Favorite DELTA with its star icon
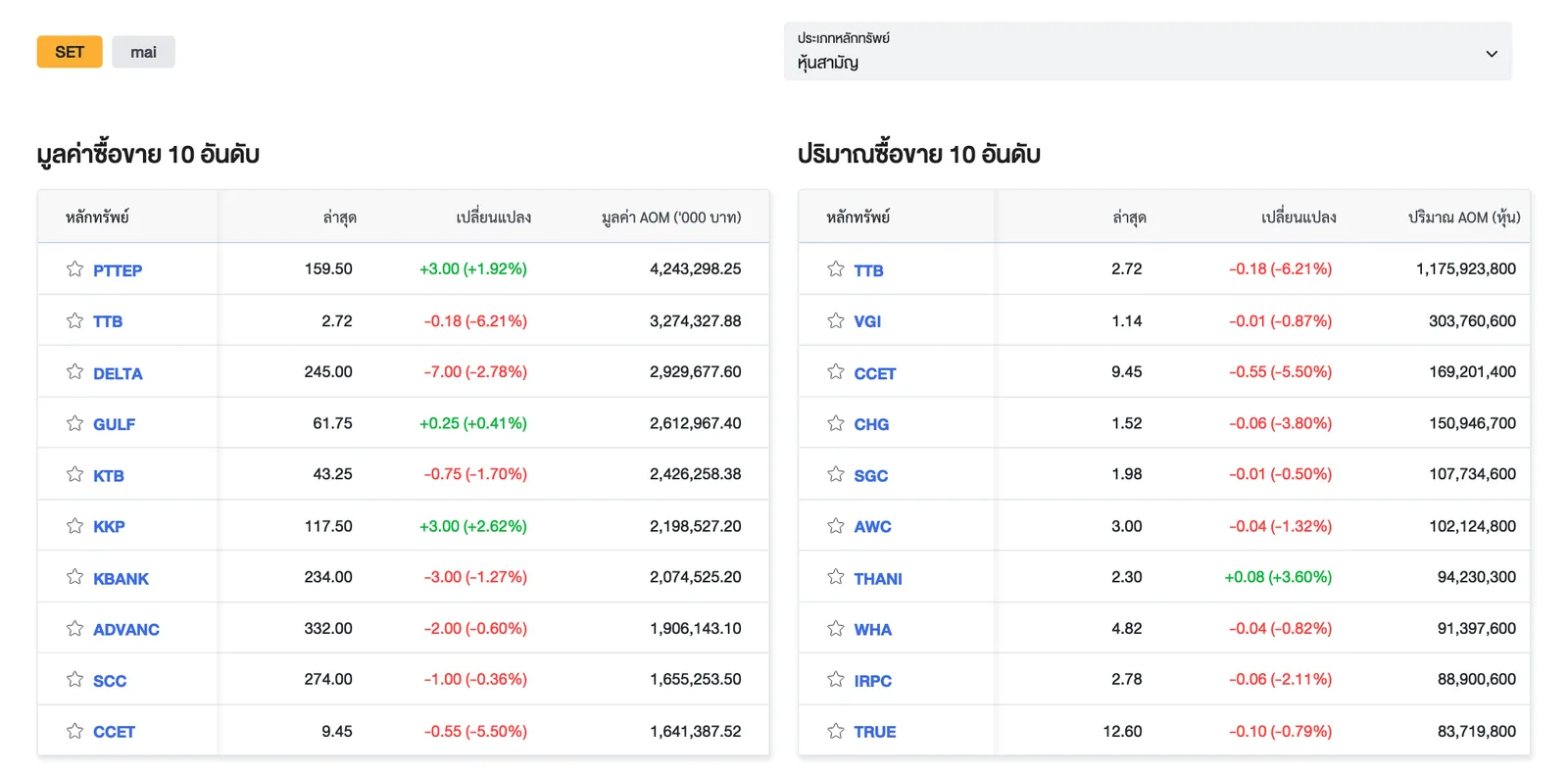 click(74, 371)
